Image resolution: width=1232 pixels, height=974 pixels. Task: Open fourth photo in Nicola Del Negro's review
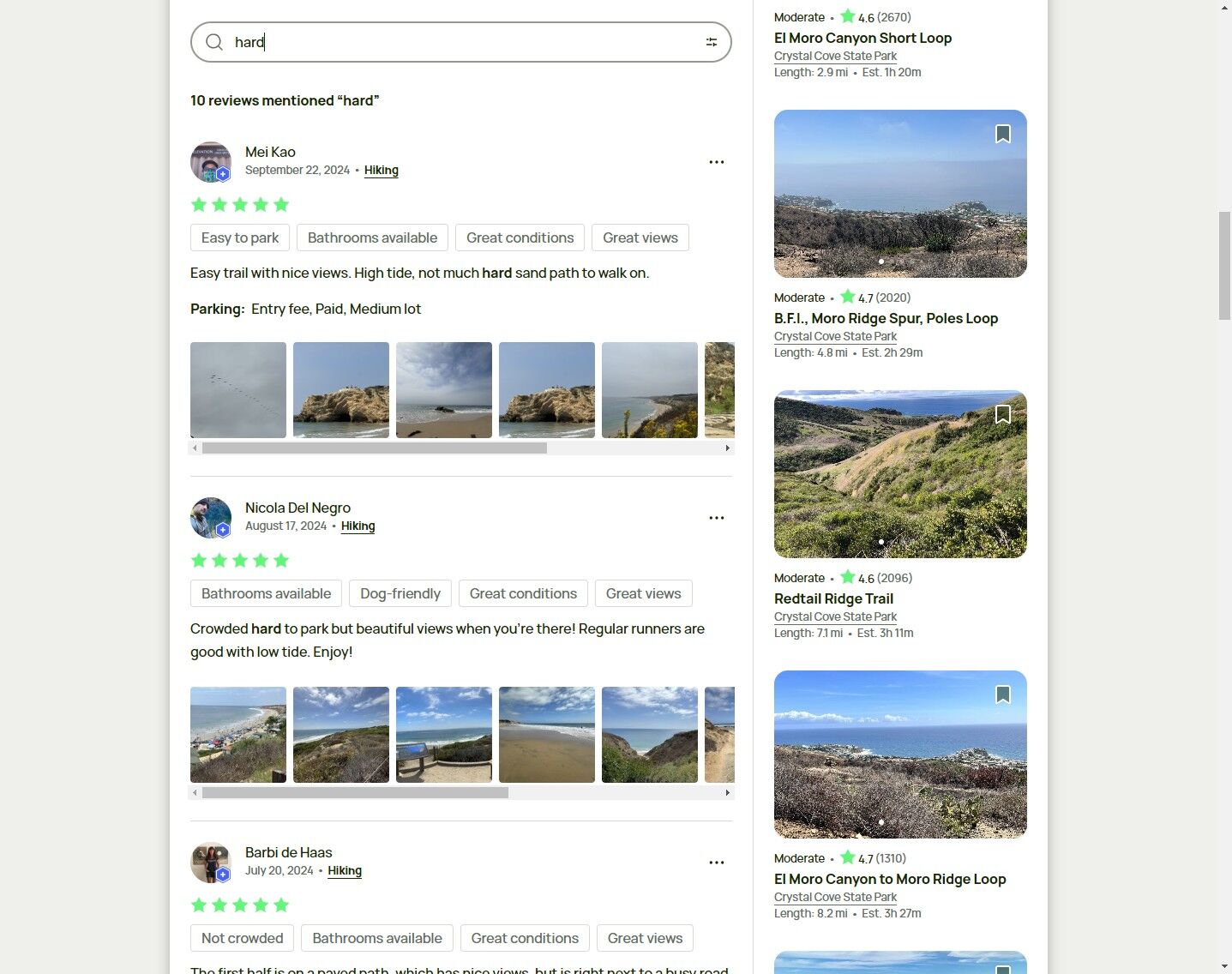(x=547, y=735)
